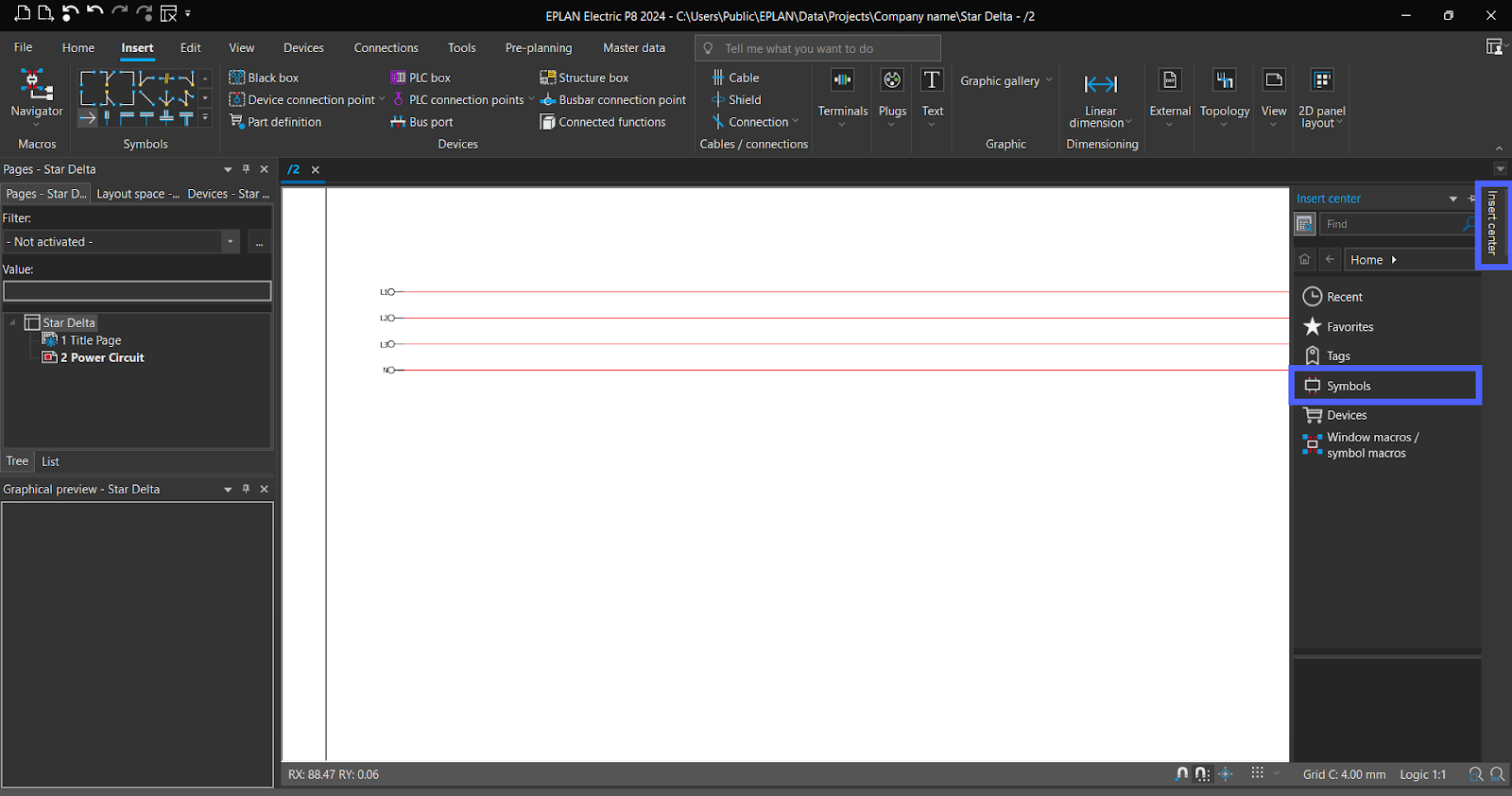This screenshot has height=796, width=1512.
Task: Open the Filter dropdown showing Not activated
Action: pyautogui.click(x=230, y=242)
